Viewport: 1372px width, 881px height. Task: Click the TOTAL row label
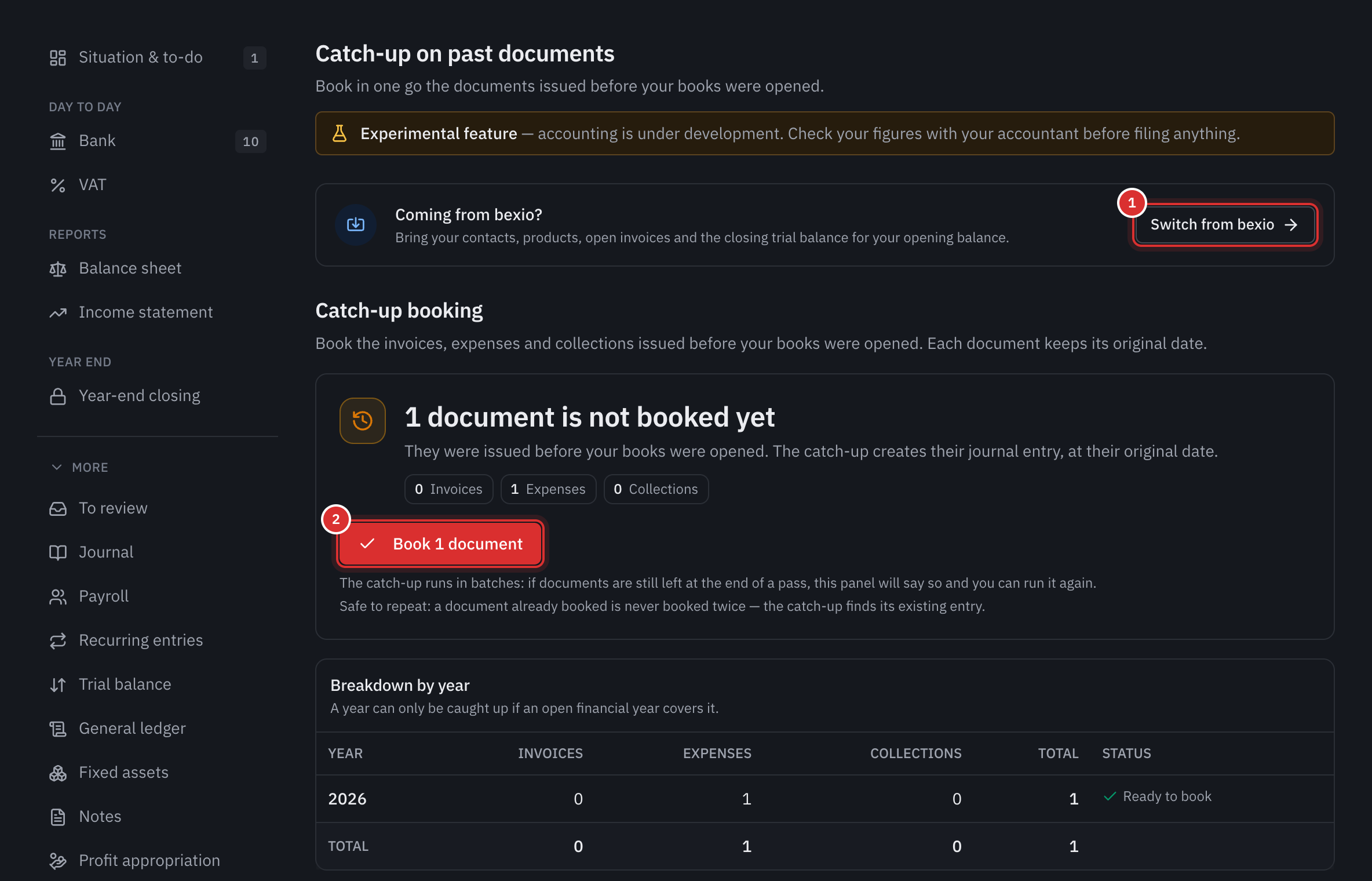(348, 846)
